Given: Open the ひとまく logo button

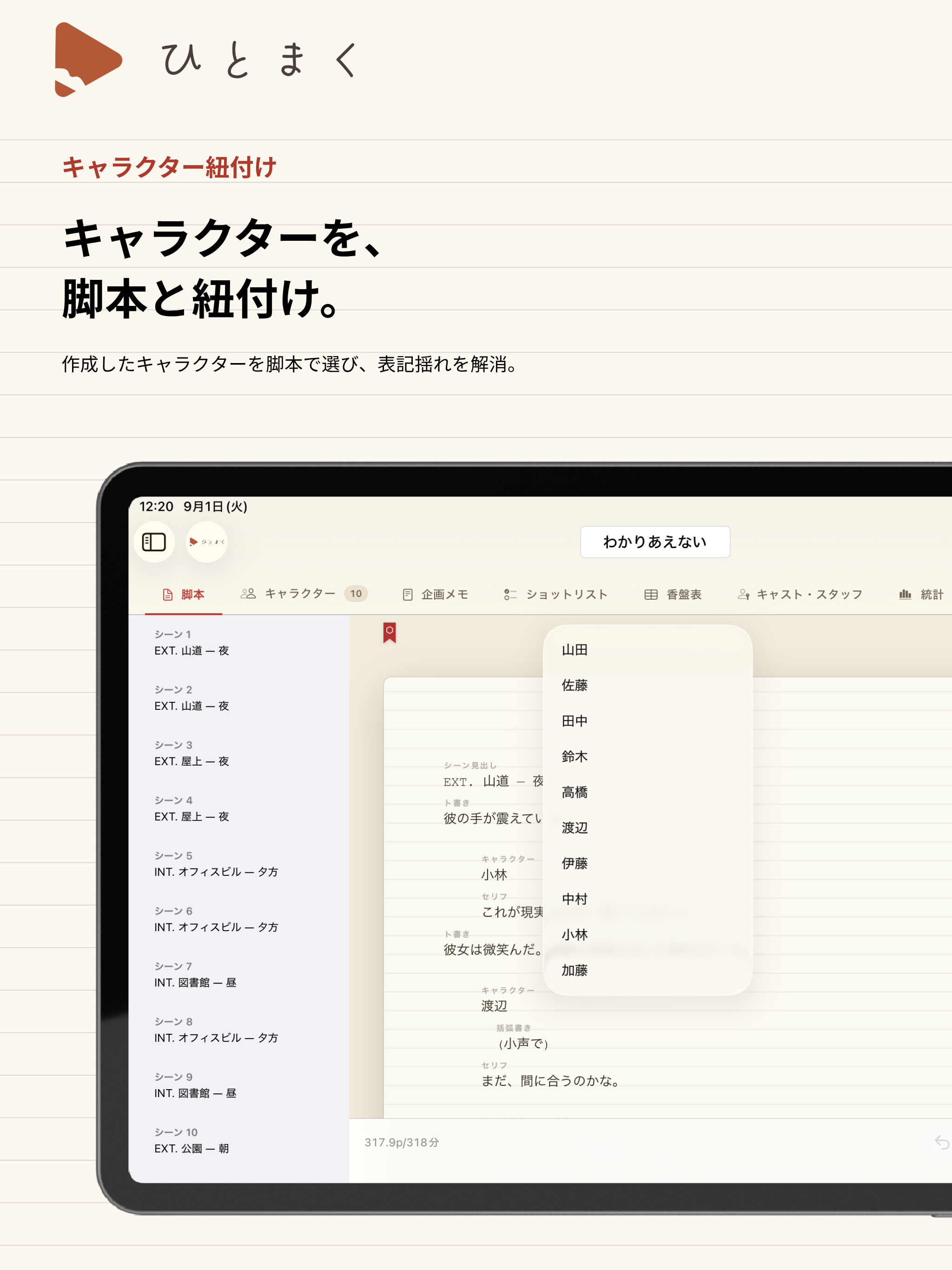Looking at the screenshot, I should (207, 542).
